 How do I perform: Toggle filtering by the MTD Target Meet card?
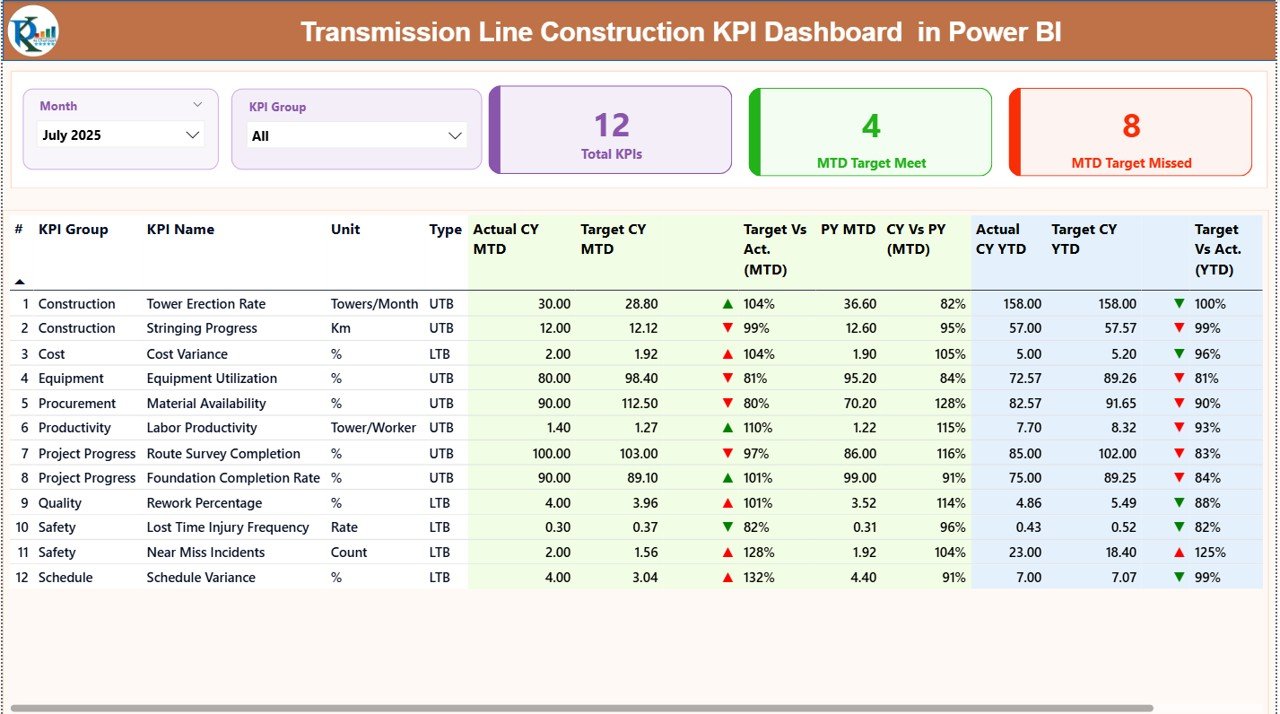tap(870, 131)
